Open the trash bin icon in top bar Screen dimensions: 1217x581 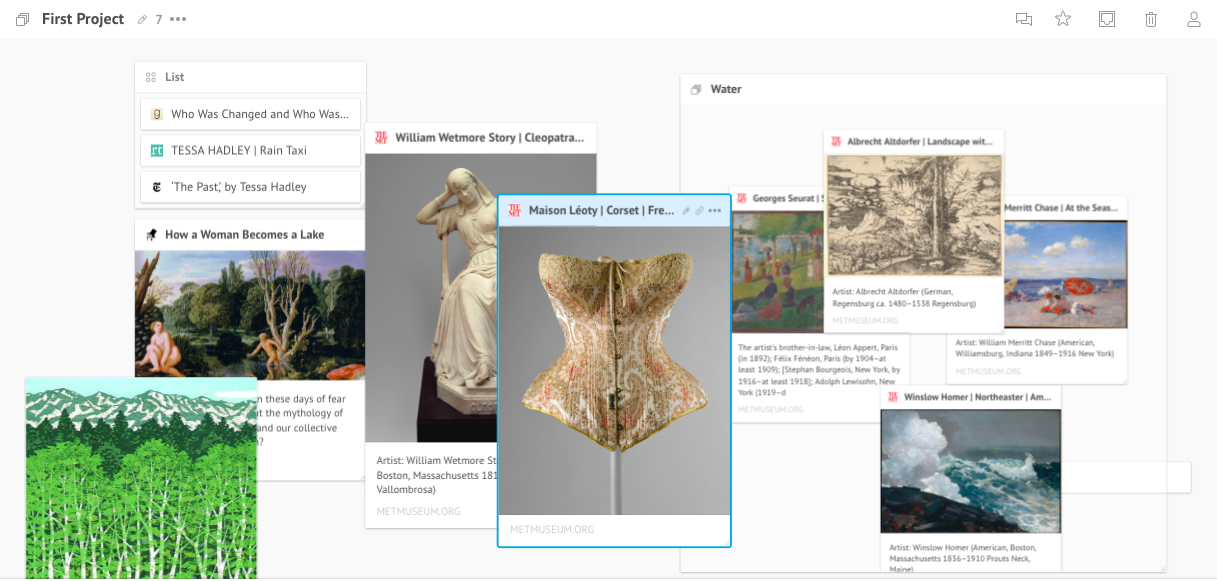click(x=1151, y=19)
